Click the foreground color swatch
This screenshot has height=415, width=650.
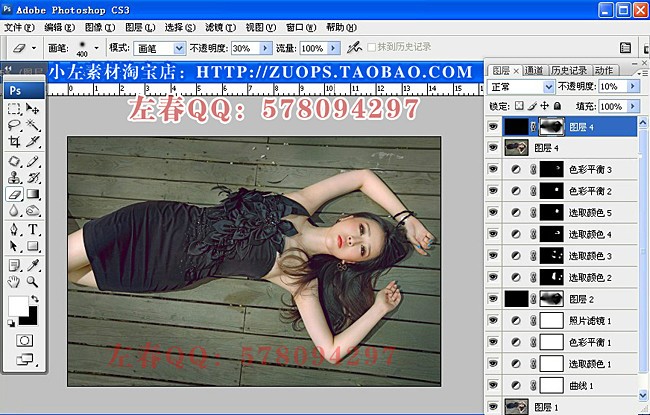pyautogui.click(x=18, y=306)
